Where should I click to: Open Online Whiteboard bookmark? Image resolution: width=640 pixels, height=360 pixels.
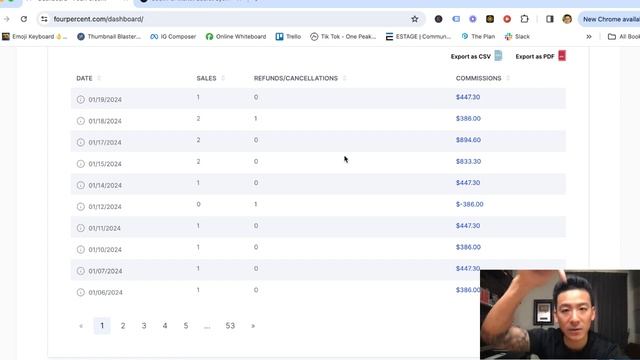pyautogui.click(x=236, y=37)
